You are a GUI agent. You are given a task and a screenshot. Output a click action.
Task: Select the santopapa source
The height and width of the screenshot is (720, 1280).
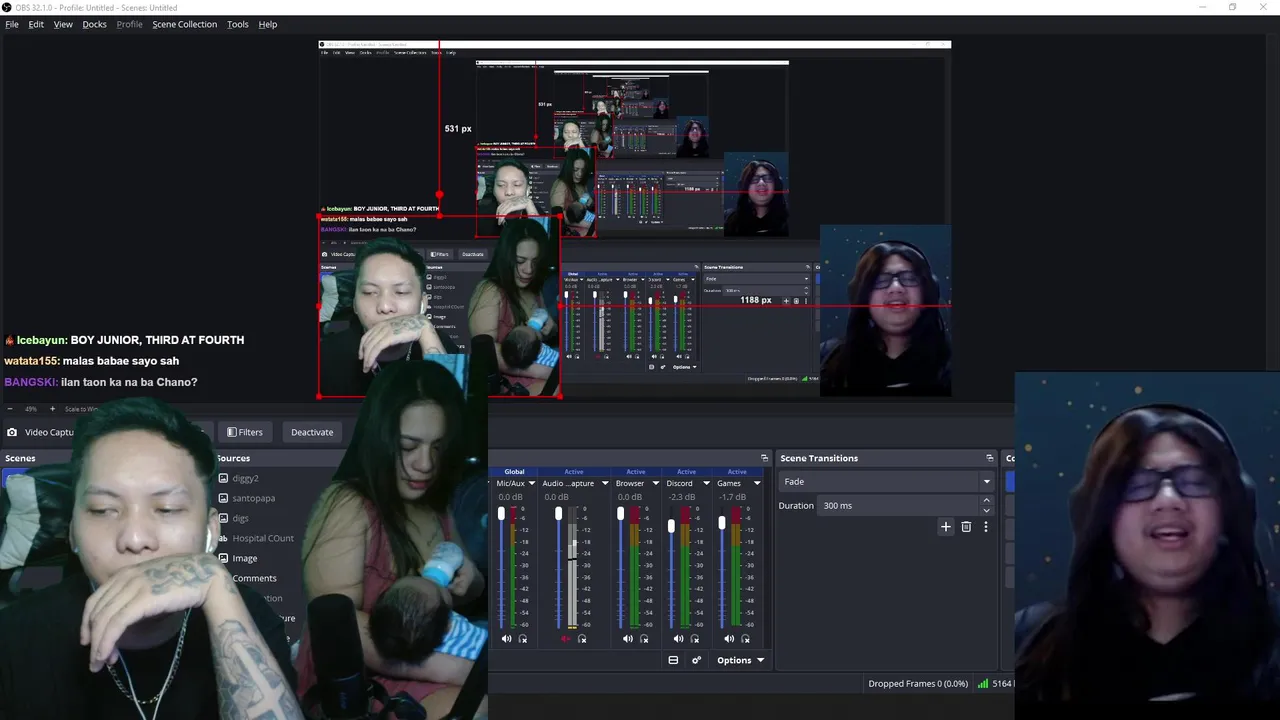253,498
